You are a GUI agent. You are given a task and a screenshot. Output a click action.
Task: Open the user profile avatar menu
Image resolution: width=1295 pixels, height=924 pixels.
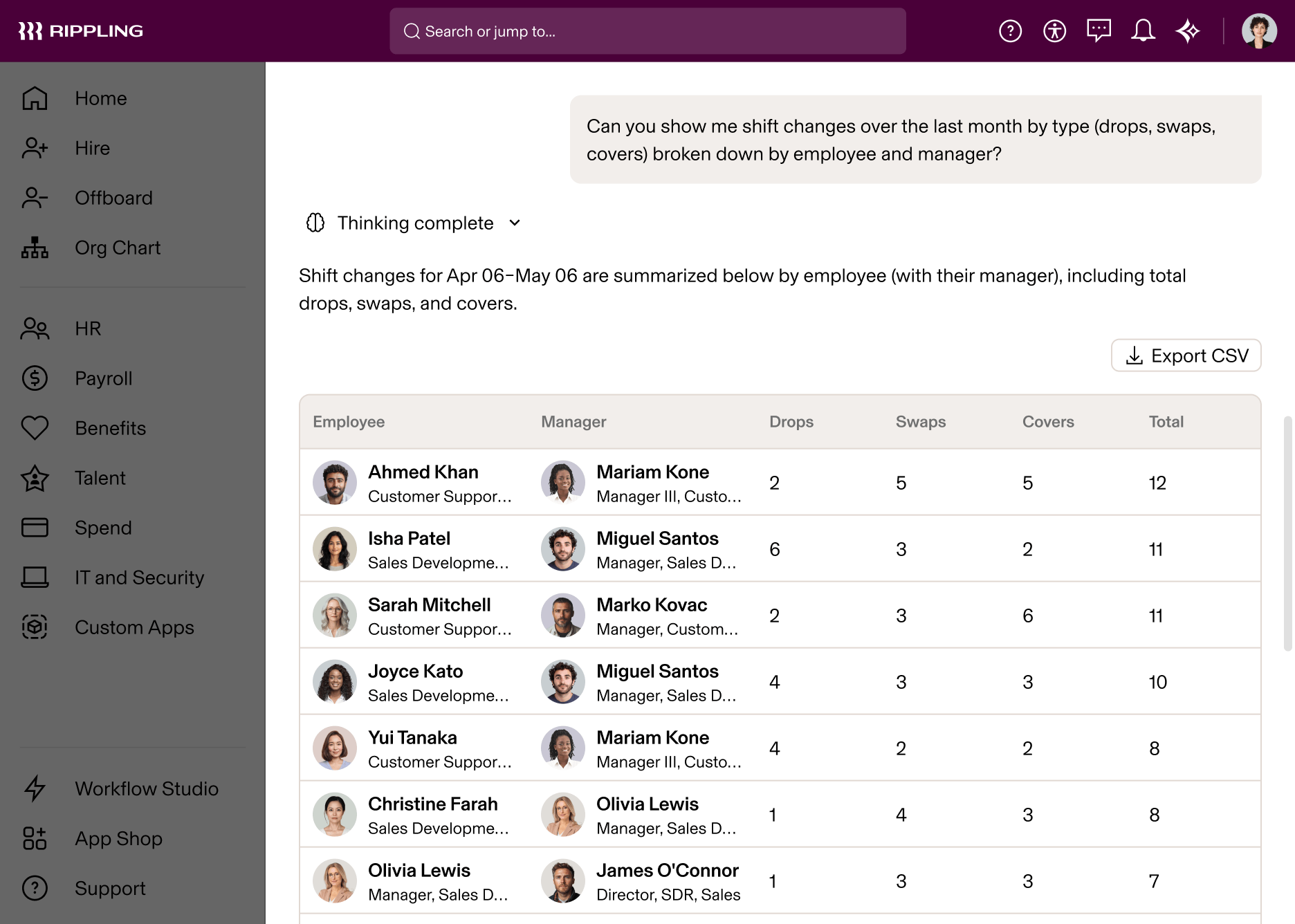[x=1259, y=31]
